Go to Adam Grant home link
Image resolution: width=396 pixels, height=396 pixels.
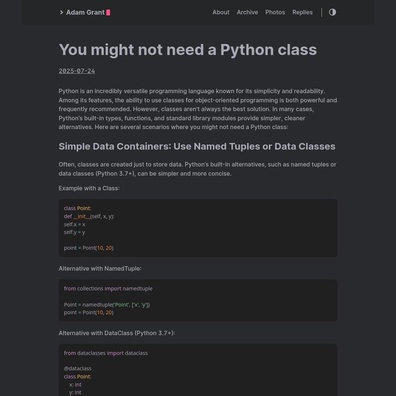click(x=85, y=12)
